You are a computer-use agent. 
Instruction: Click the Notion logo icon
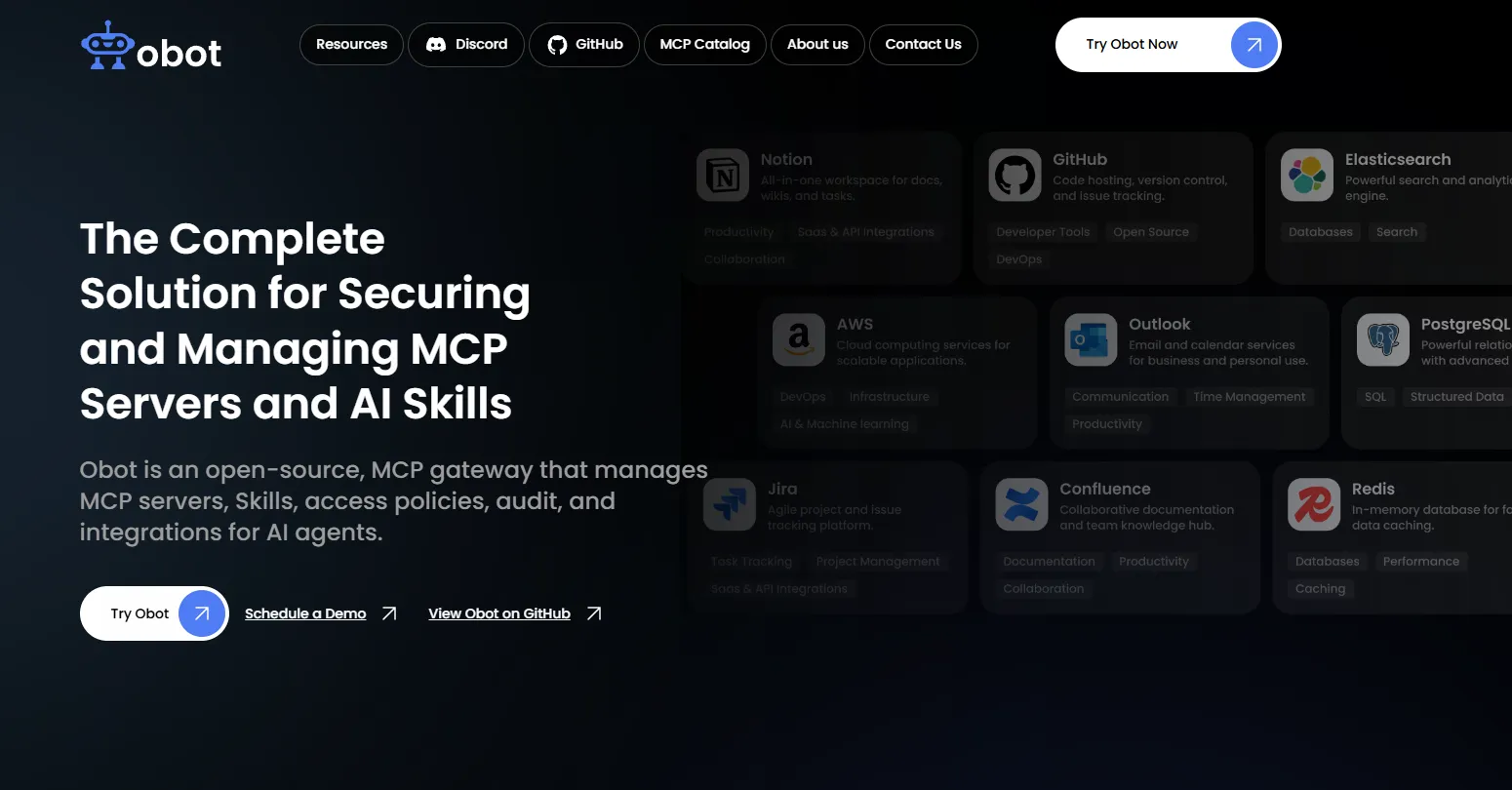[723, 176]
